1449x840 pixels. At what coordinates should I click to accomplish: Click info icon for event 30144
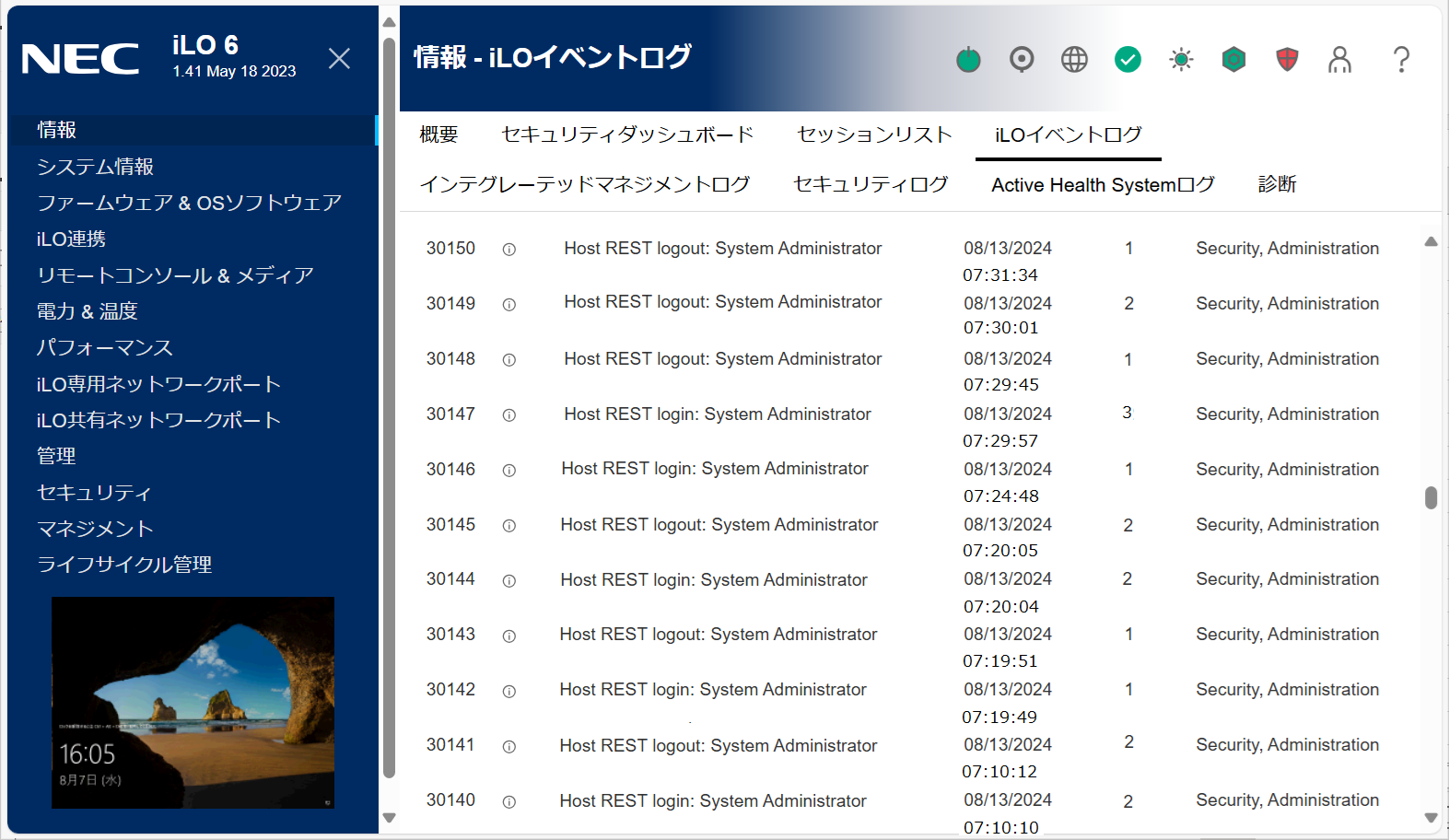508,581
